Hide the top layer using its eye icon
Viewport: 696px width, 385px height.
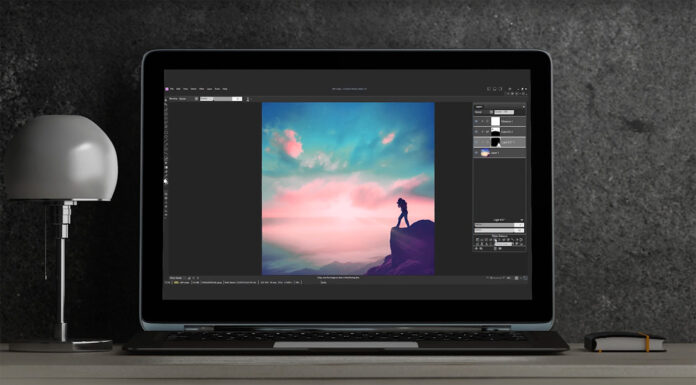(476, 121)
